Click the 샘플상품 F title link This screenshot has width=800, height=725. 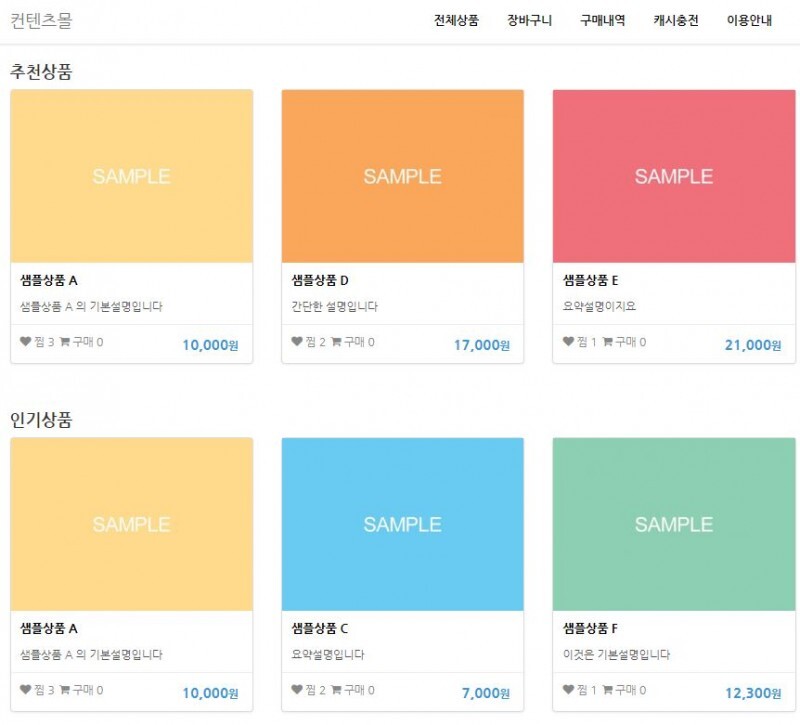[590, 628]
